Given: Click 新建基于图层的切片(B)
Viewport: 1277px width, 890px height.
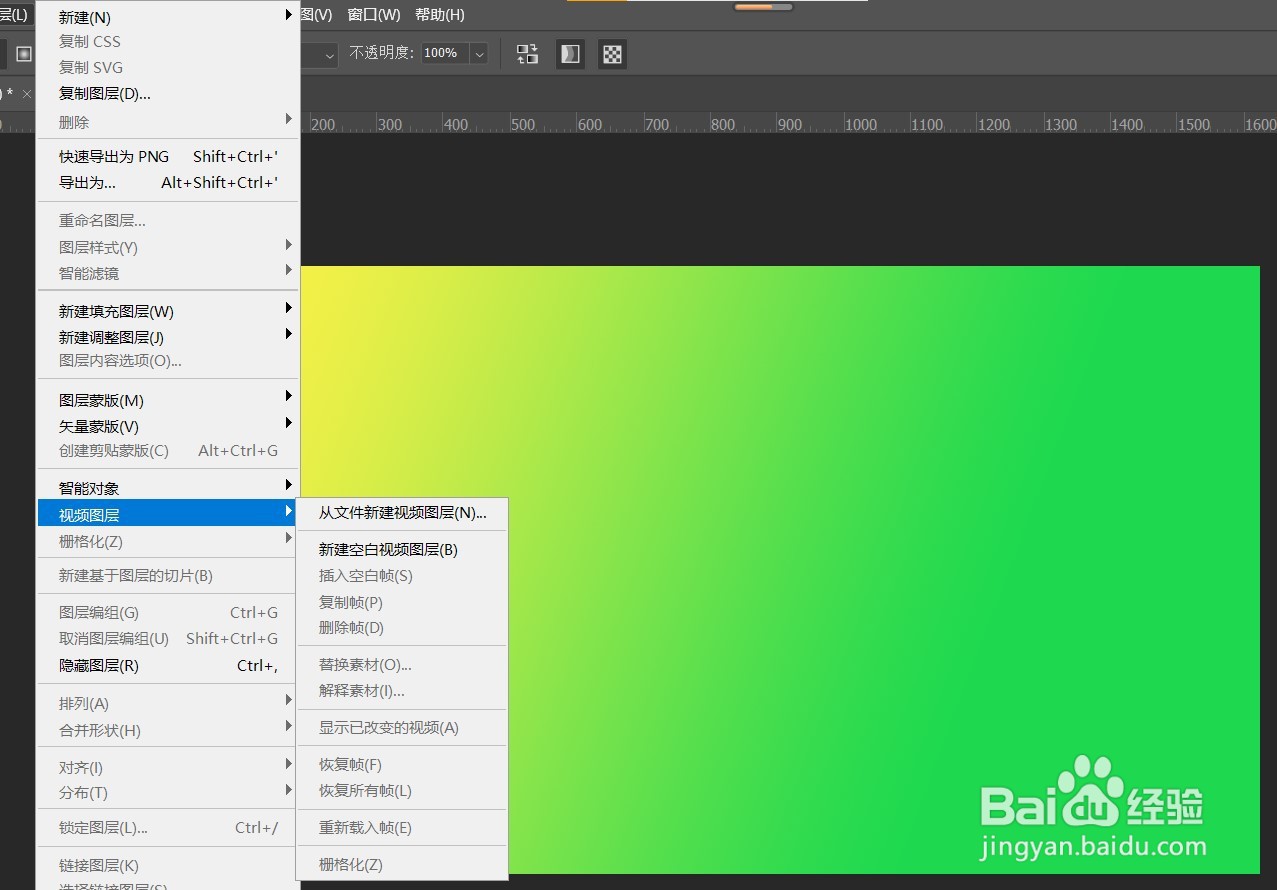Looking at the screenshot, I should point(168,575).
